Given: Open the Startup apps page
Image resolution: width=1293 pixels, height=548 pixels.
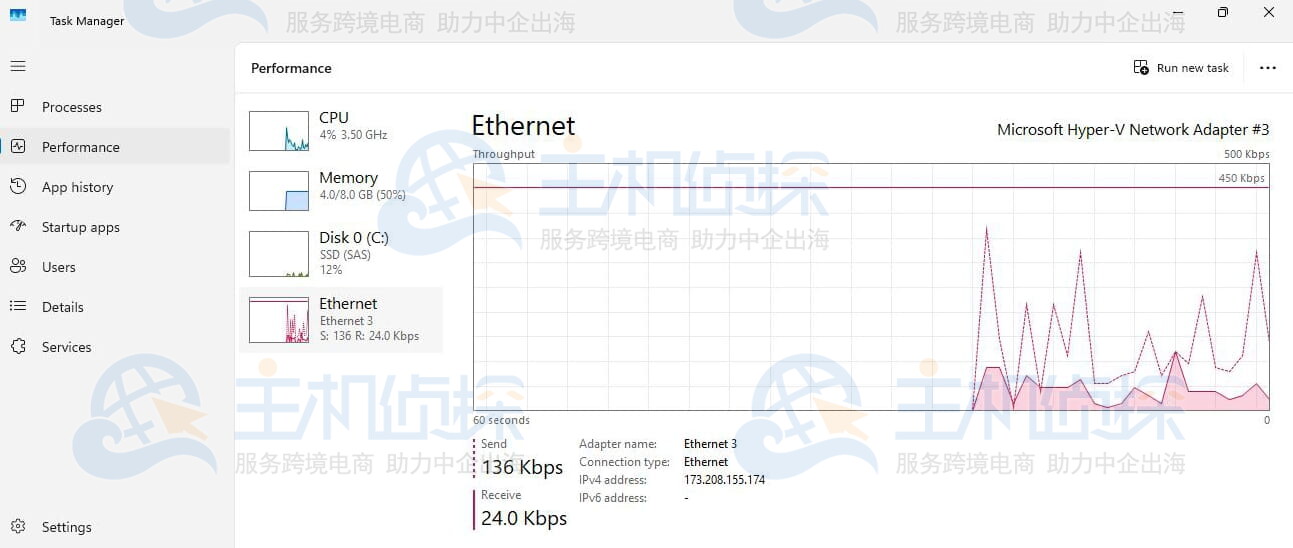Looking at the screenshot, I should click(x=80, y=227).
